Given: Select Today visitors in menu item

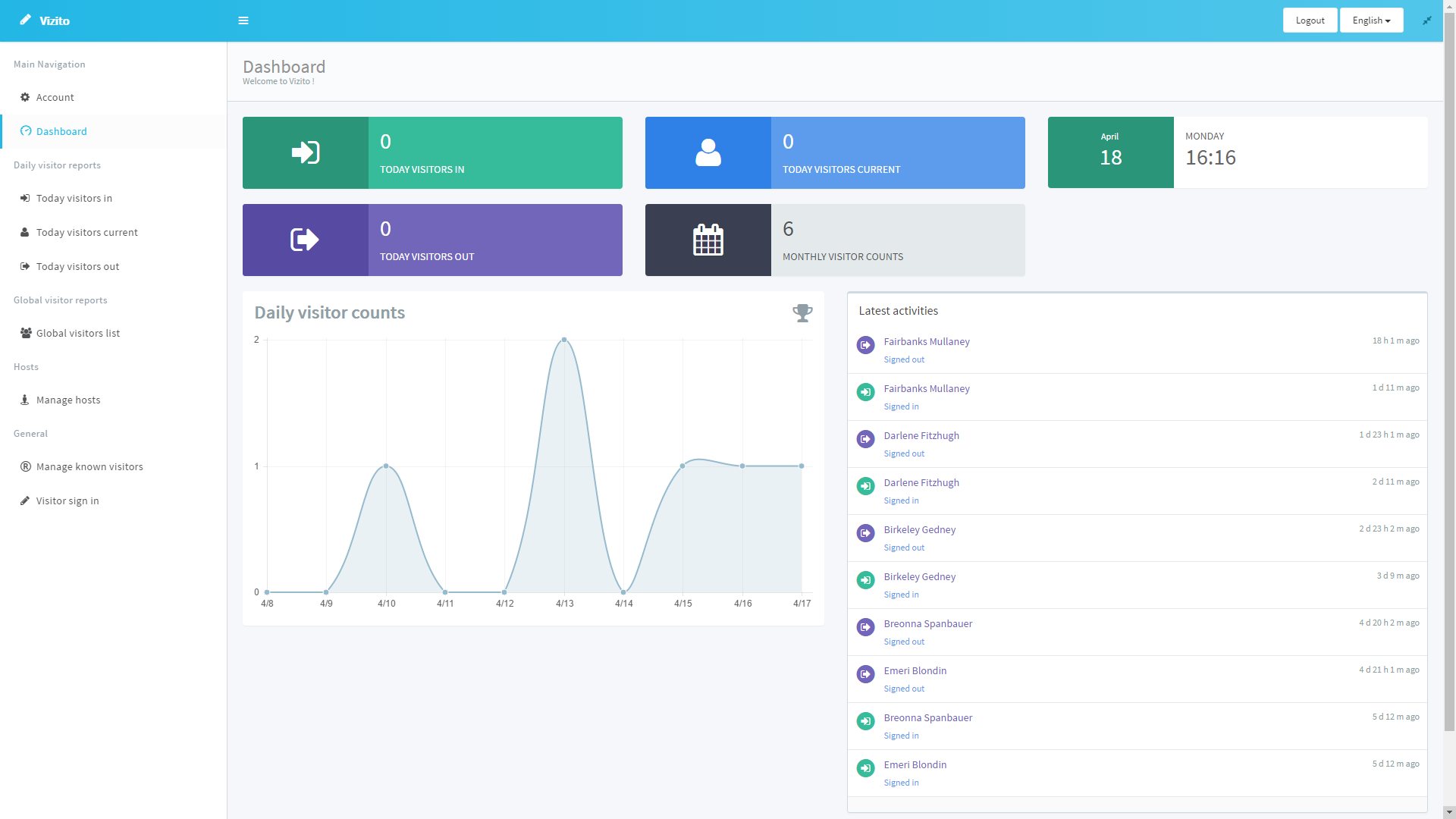Looking at the screenshot, I should click(74, 198).
